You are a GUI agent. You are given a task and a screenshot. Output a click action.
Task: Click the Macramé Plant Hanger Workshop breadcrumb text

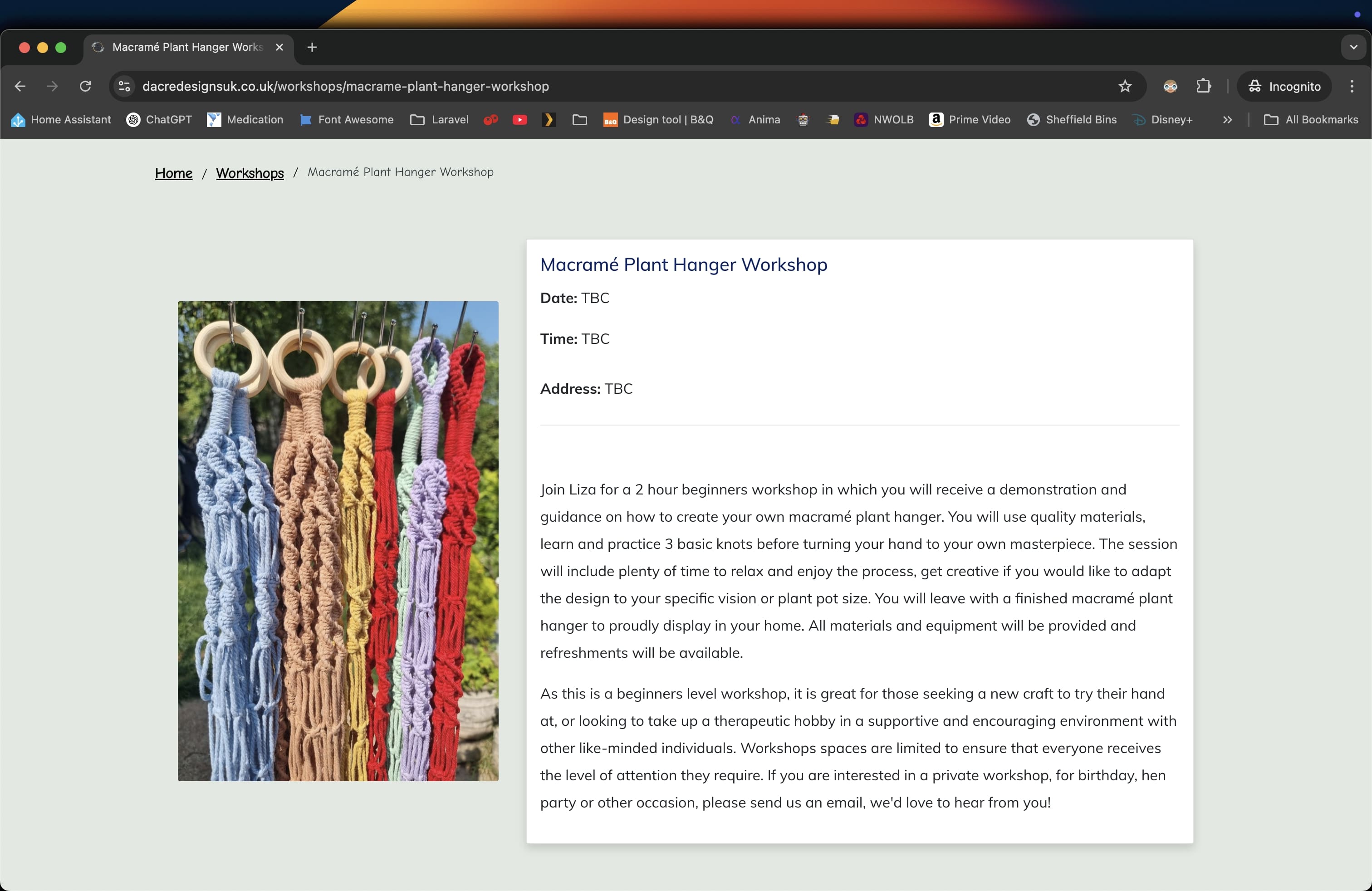pos(401,172)
